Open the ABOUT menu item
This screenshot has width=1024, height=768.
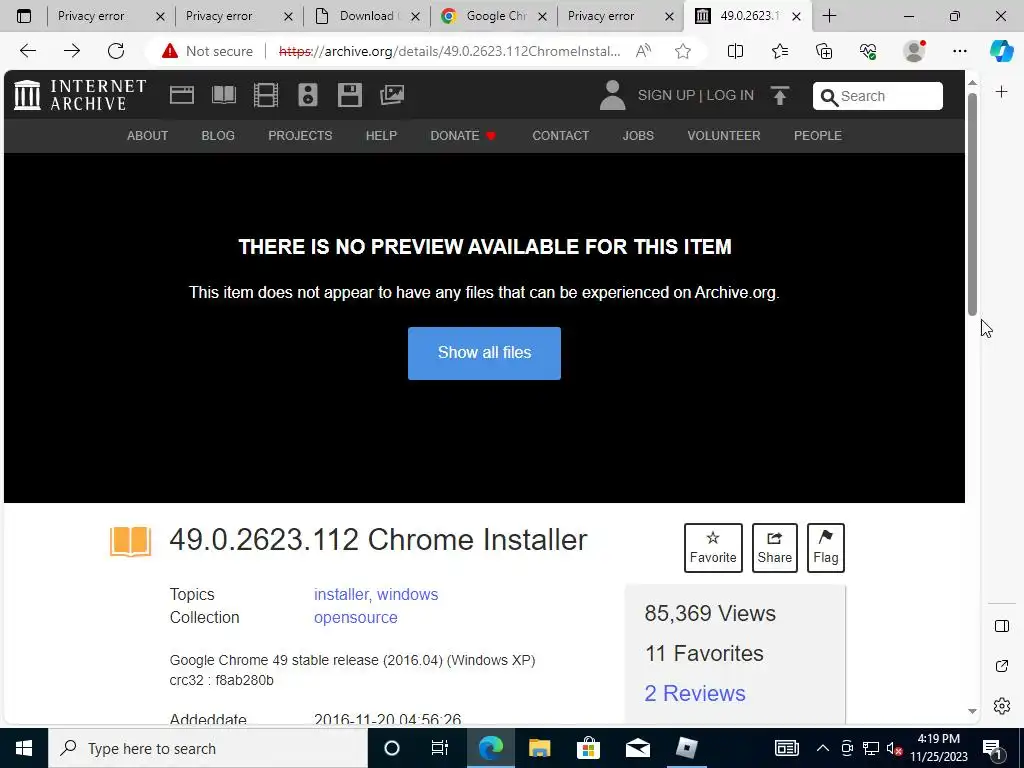point(148,136)
